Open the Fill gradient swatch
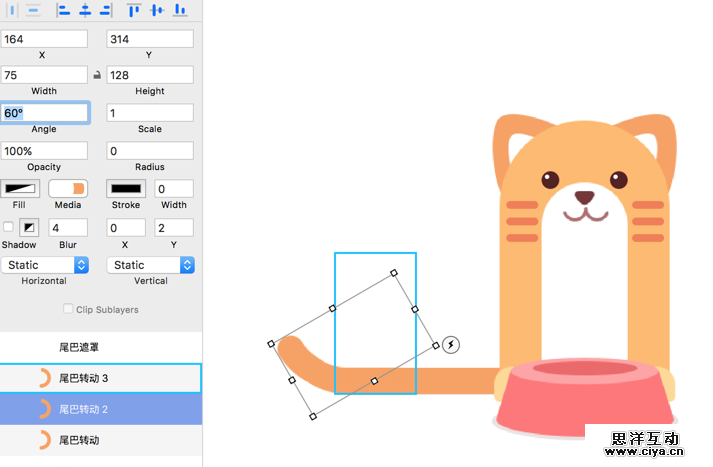Viewport: 713px width, 467px height. point(19,189)
